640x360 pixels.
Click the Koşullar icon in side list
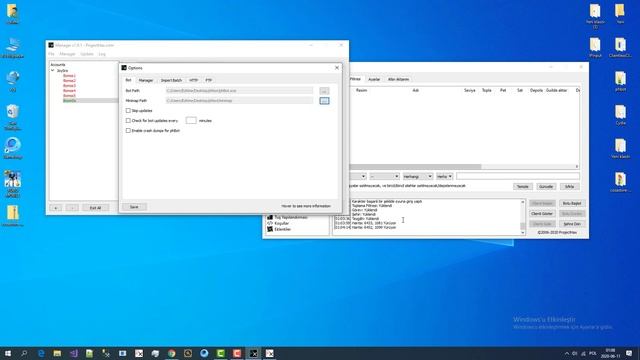pos(270,224)
